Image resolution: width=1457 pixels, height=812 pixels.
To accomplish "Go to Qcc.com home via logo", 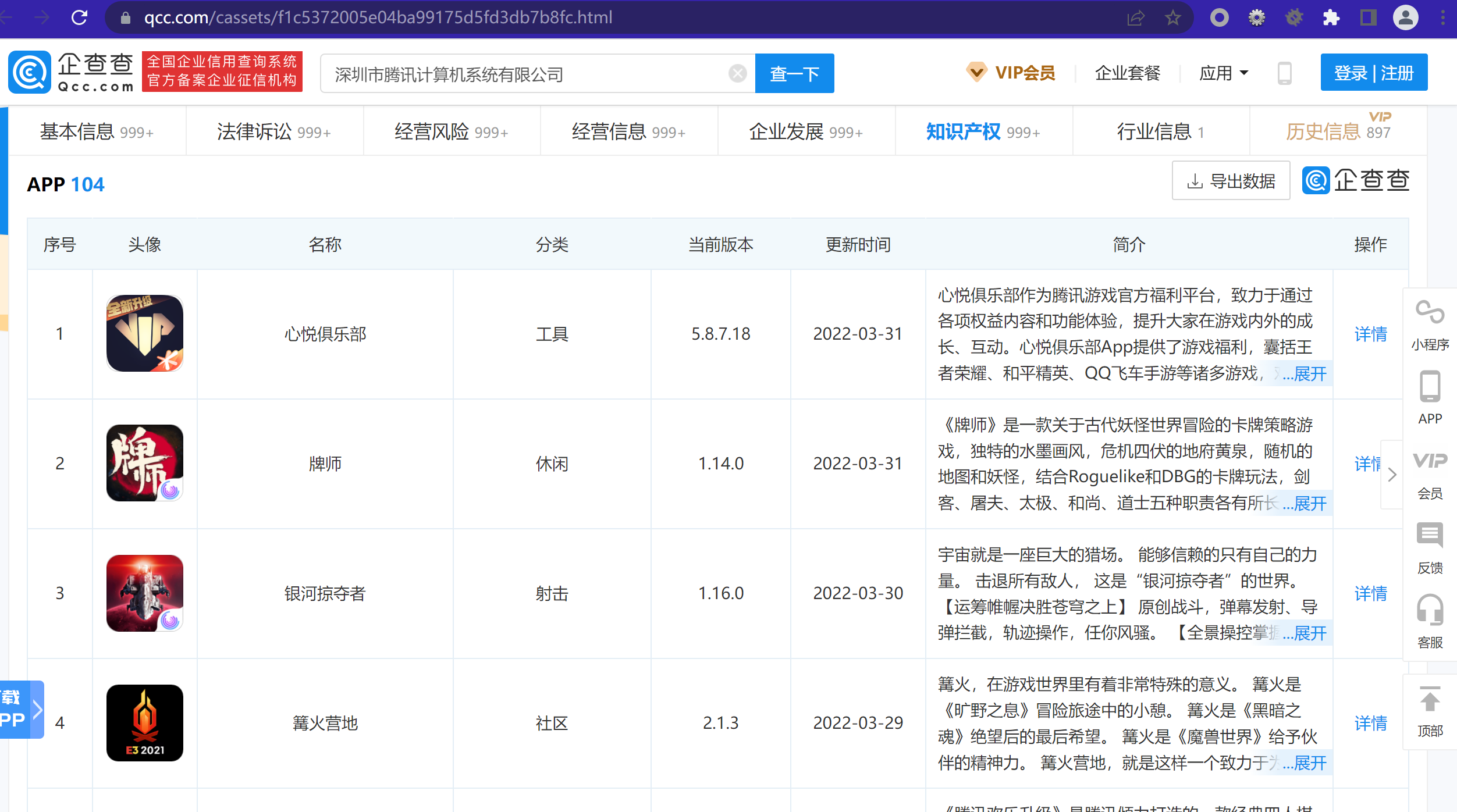I will 71,72.
